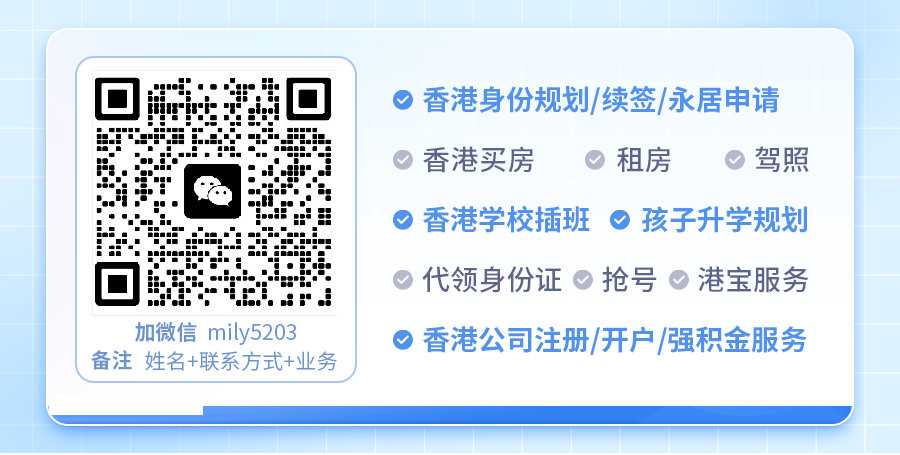Click the blue checkmark before 孩子升学规划
The width and height of the screenshot is (900, 455).
coord(620,220)
